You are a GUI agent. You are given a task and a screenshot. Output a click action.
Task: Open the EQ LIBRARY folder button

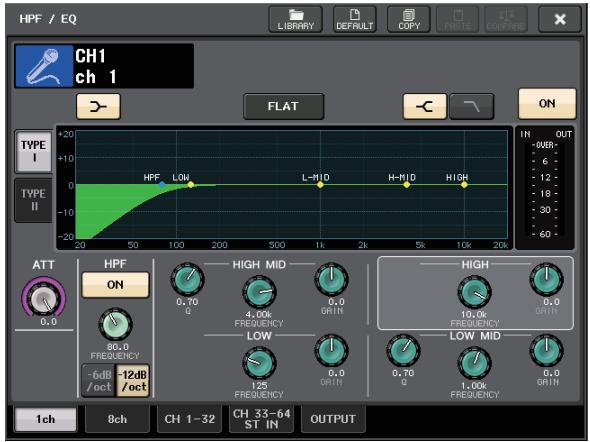(295, 20)
